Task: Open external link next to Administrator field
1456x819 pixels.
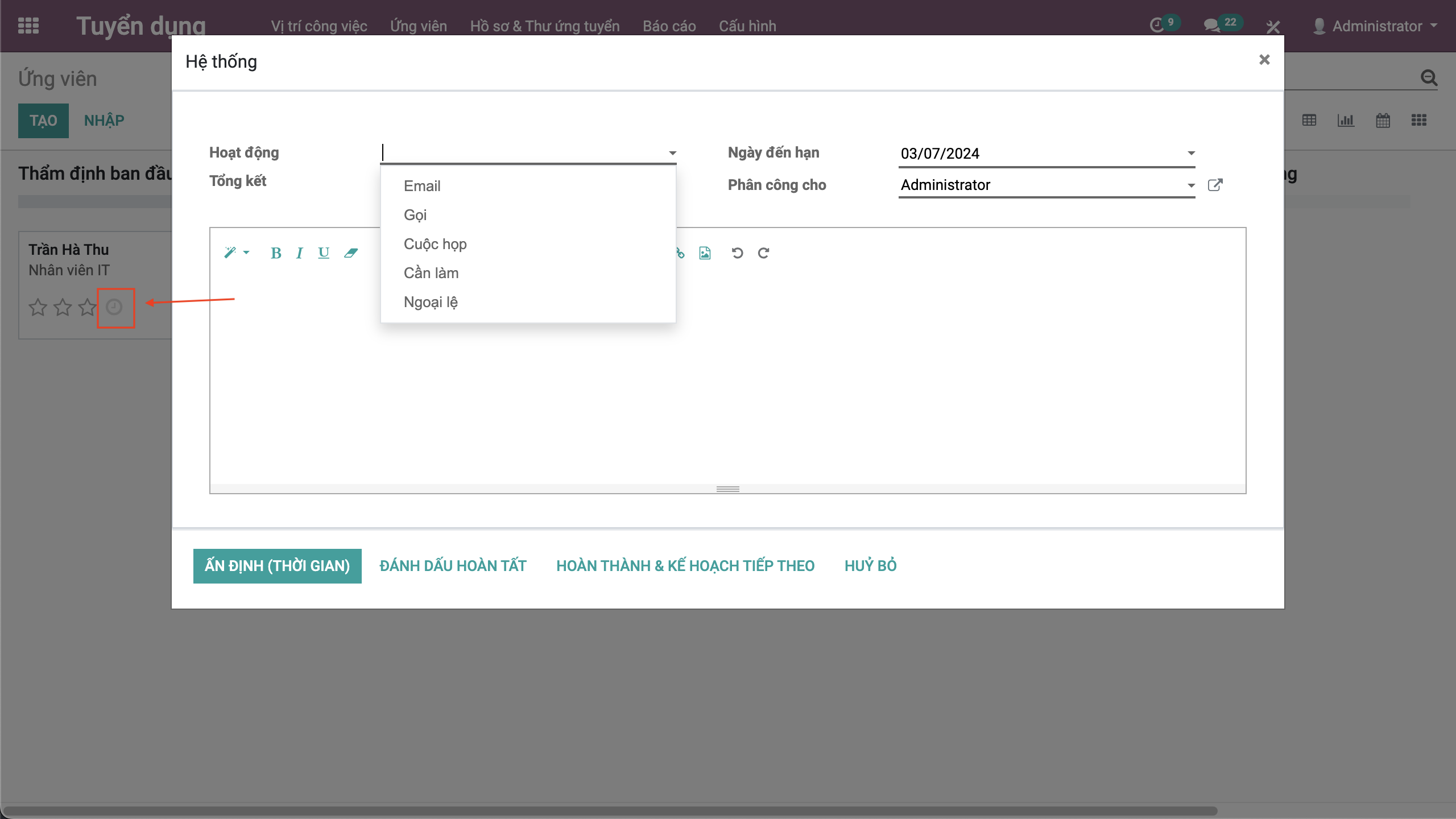Action: 1215,185
